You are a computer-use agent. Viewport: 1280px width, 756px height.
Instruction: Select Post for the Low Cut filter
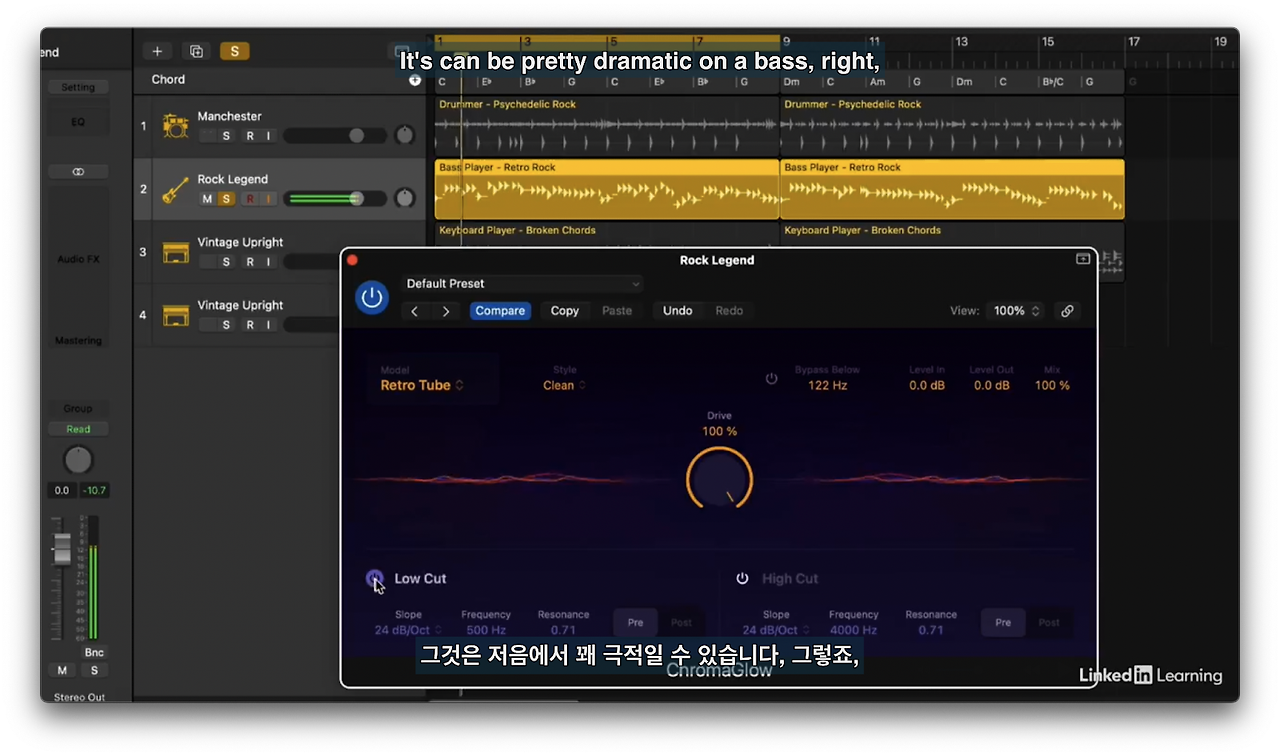[x=681, y=622]
